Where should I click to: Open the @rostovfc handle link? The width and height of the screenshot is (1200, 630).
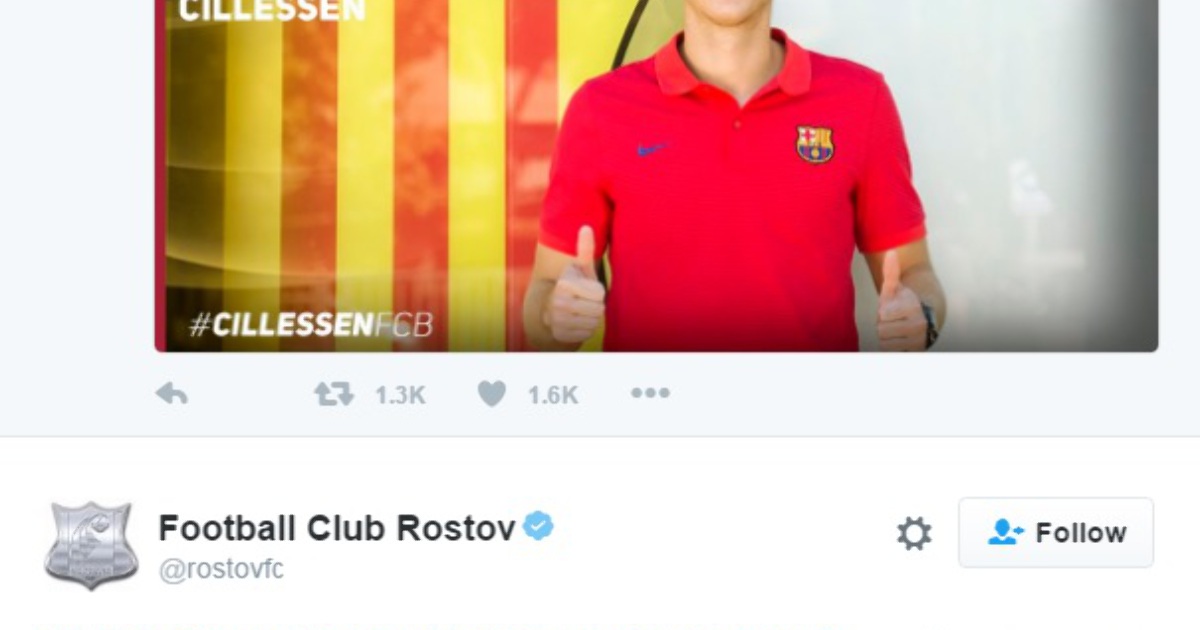point(221,569)
